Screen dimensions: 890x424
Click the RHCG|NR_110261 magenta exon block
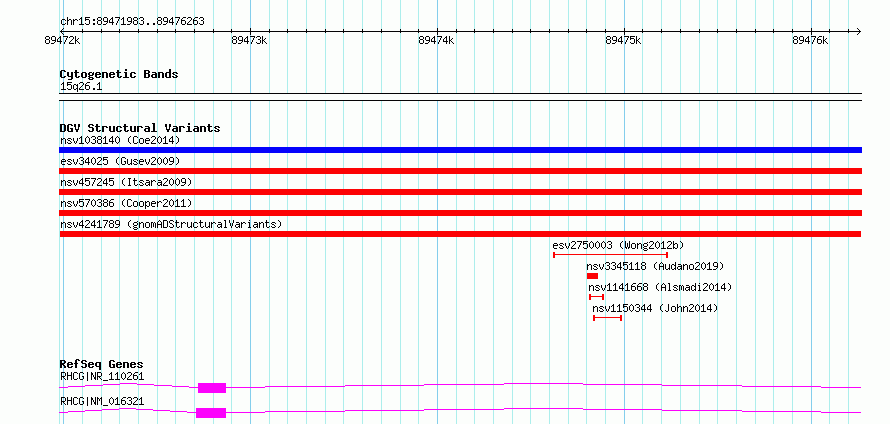click(x=212, y=388)
